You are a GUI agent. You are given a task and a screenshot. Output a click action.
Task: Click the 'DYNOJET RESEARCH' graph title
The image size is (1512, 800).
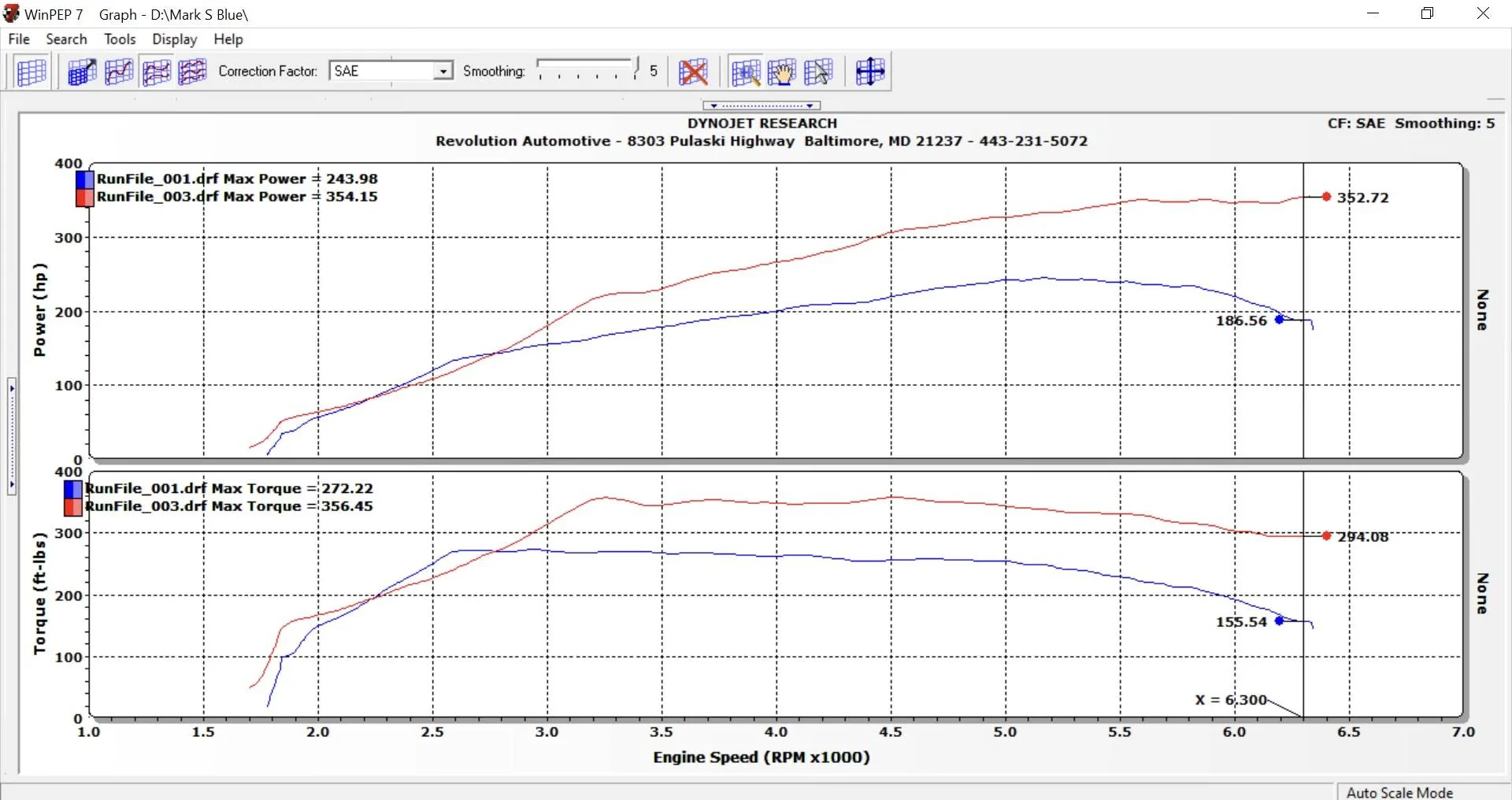coord(762,124)
